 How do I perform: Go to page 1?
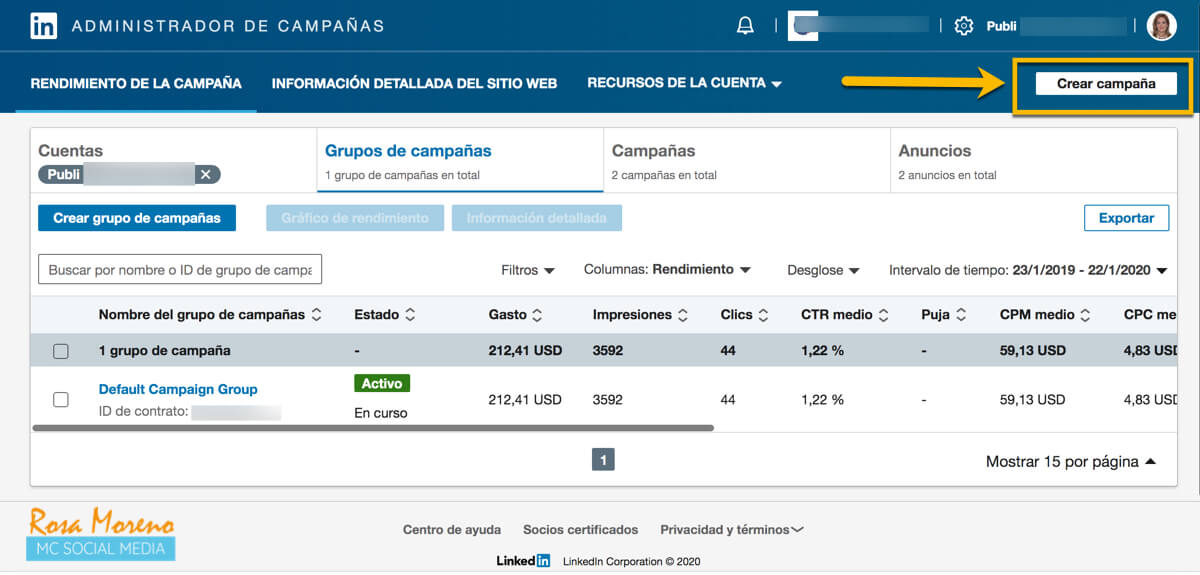[x=603, y=460]
